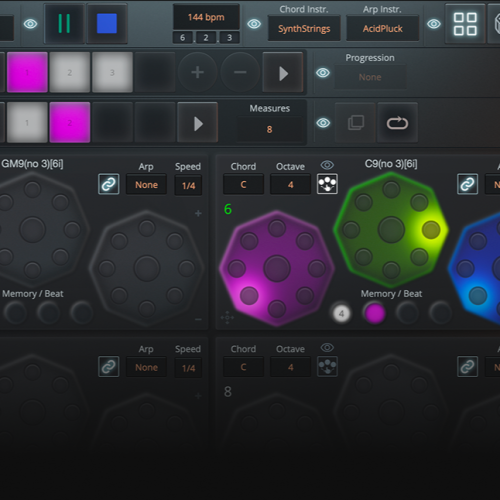500x500 pixels.
Task: Toggle the loop icon button
Action: point(397,123)
